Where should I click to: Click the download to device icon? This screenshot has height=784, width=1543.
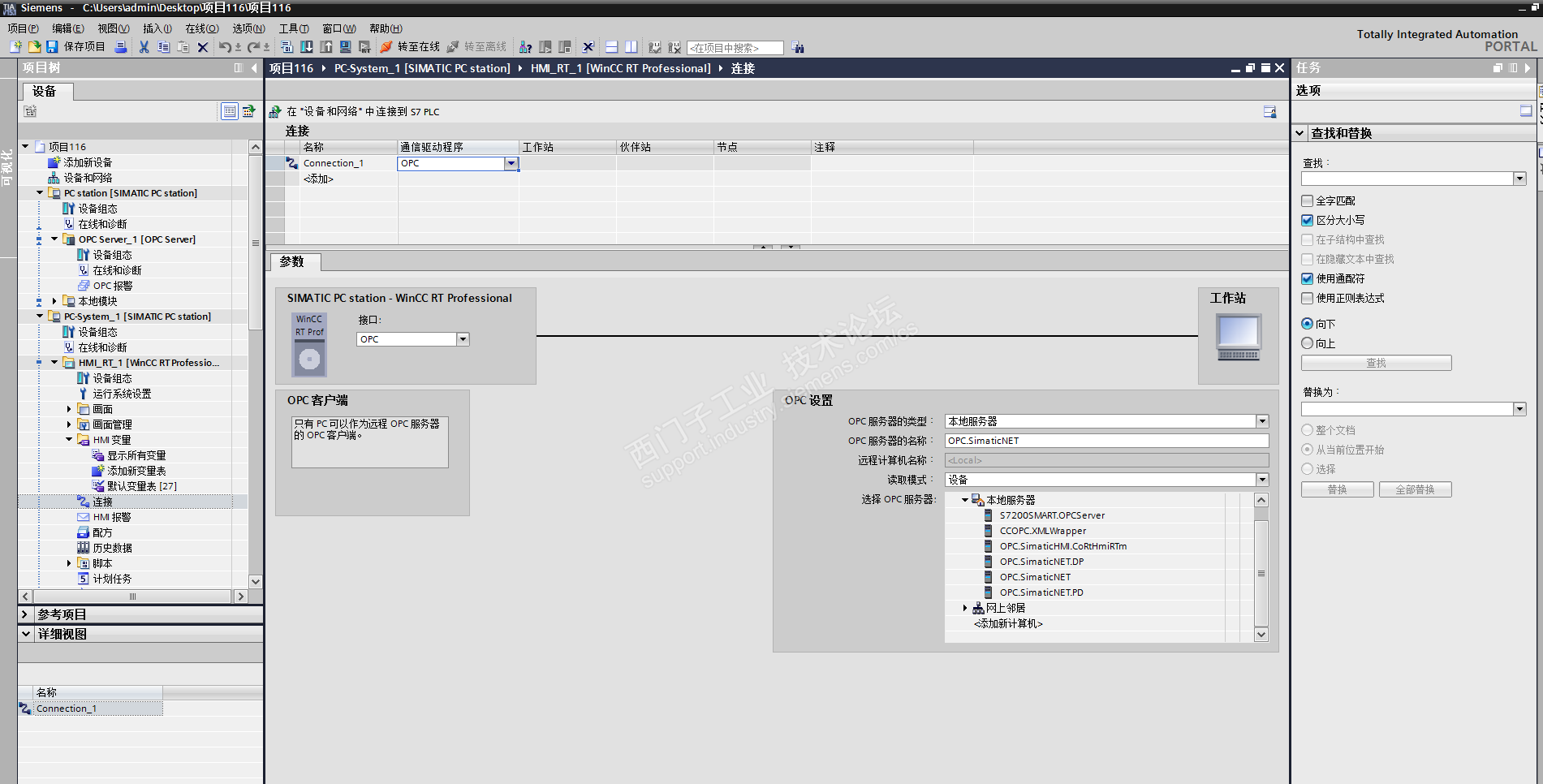[307, 47]
